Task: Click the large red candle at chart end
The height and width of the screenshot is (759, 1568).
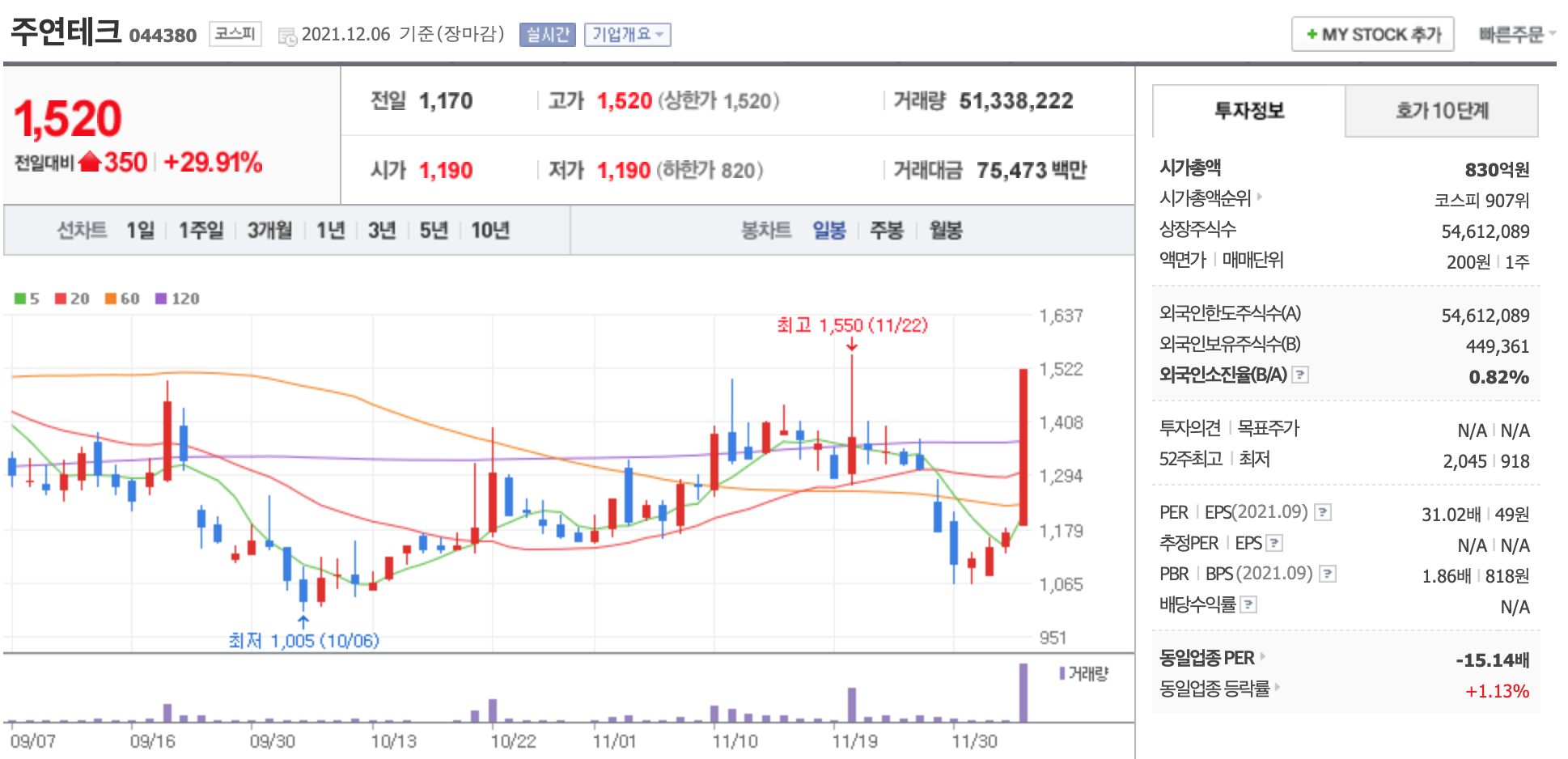Action: (x=1023, y=447)
